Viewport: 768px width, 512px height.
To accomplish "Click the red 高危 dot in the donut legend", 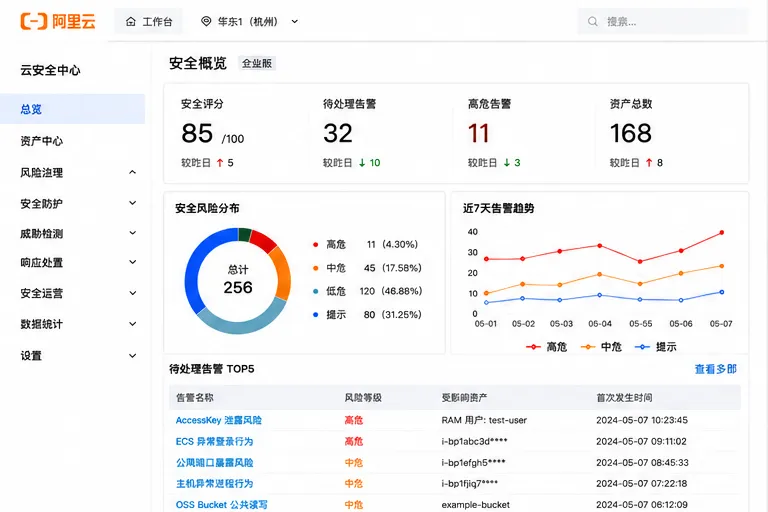I will [315, 244].
